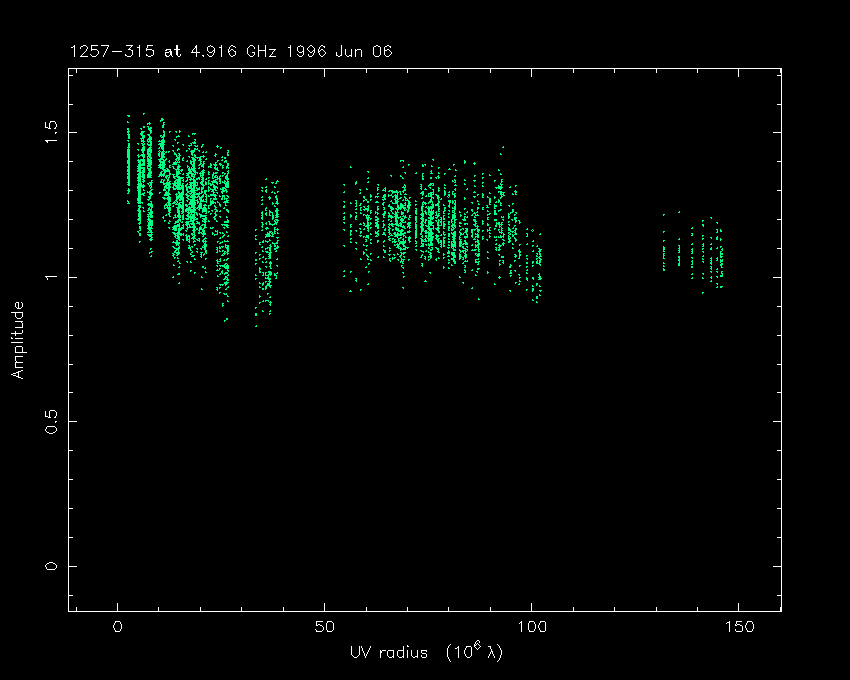Click the empty plot area at amplitude 0.5
The width and height of the screenshot is (850, 680).
[x=420, y=421]
